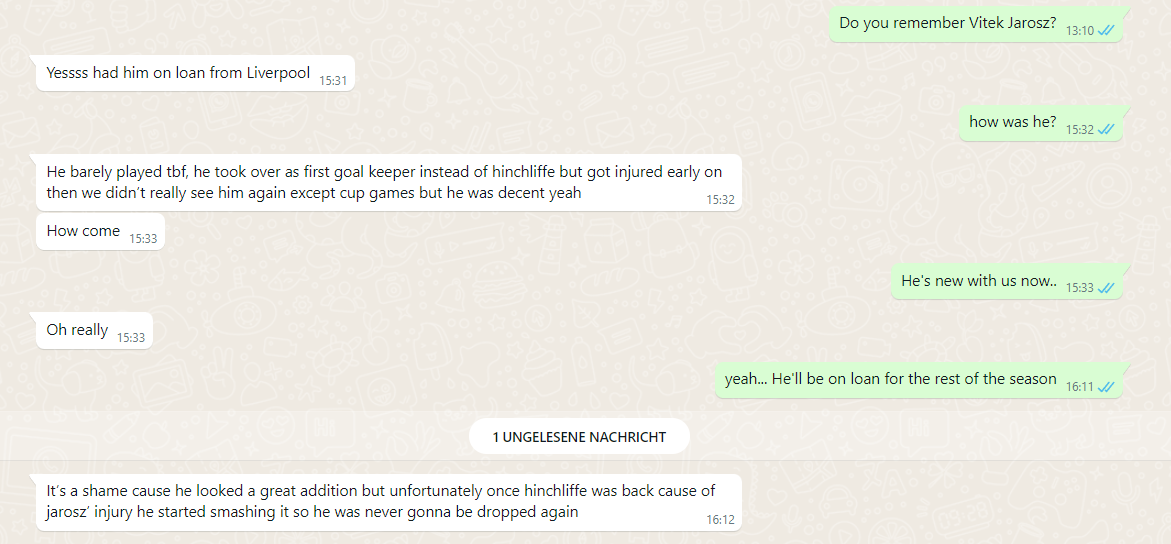Click the 15:33 timestamp next to "How come"

click(x=143, y=238)
